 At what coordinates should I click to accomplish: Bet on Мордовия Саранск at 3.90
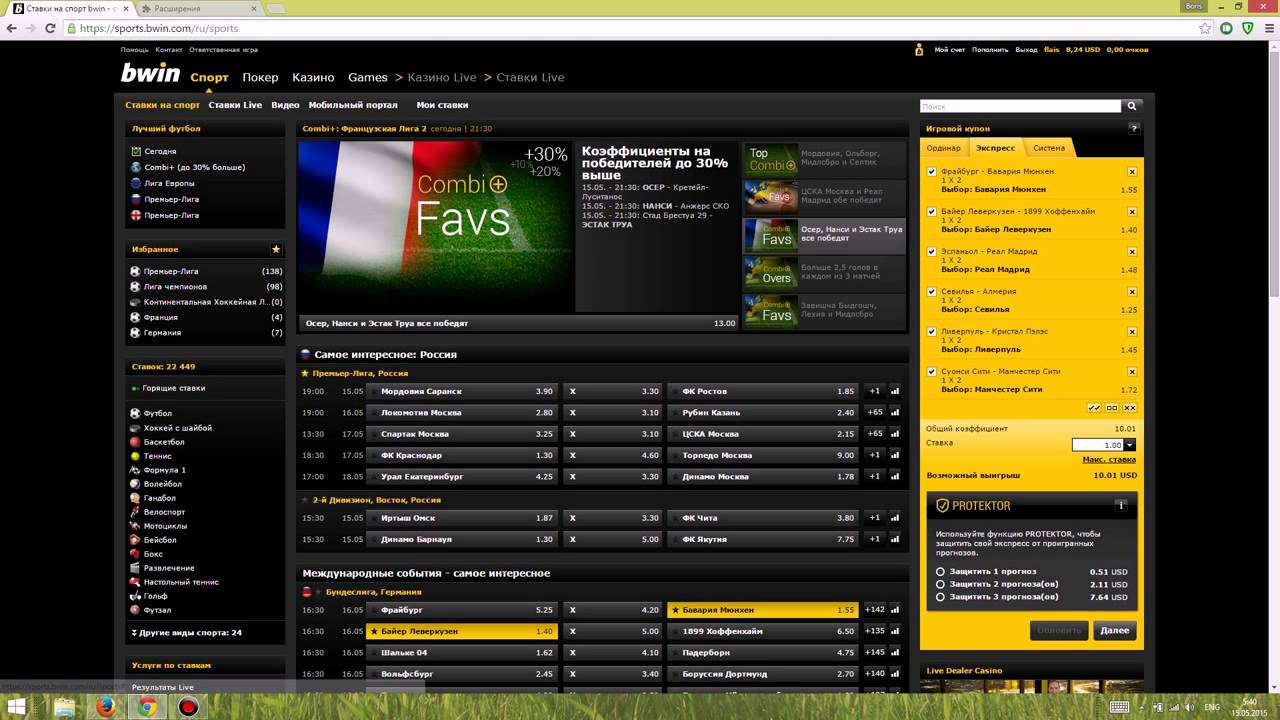coord(462,392)
